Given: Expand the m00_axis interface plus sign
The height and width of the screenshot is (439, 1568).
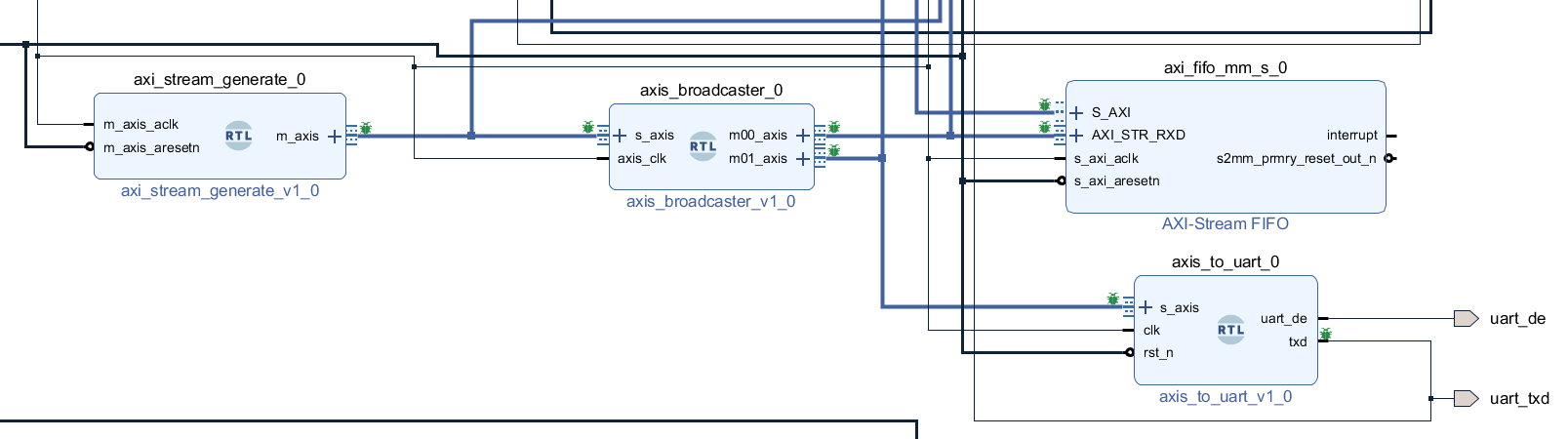Looking at the screenshot, I should (803, 135).
